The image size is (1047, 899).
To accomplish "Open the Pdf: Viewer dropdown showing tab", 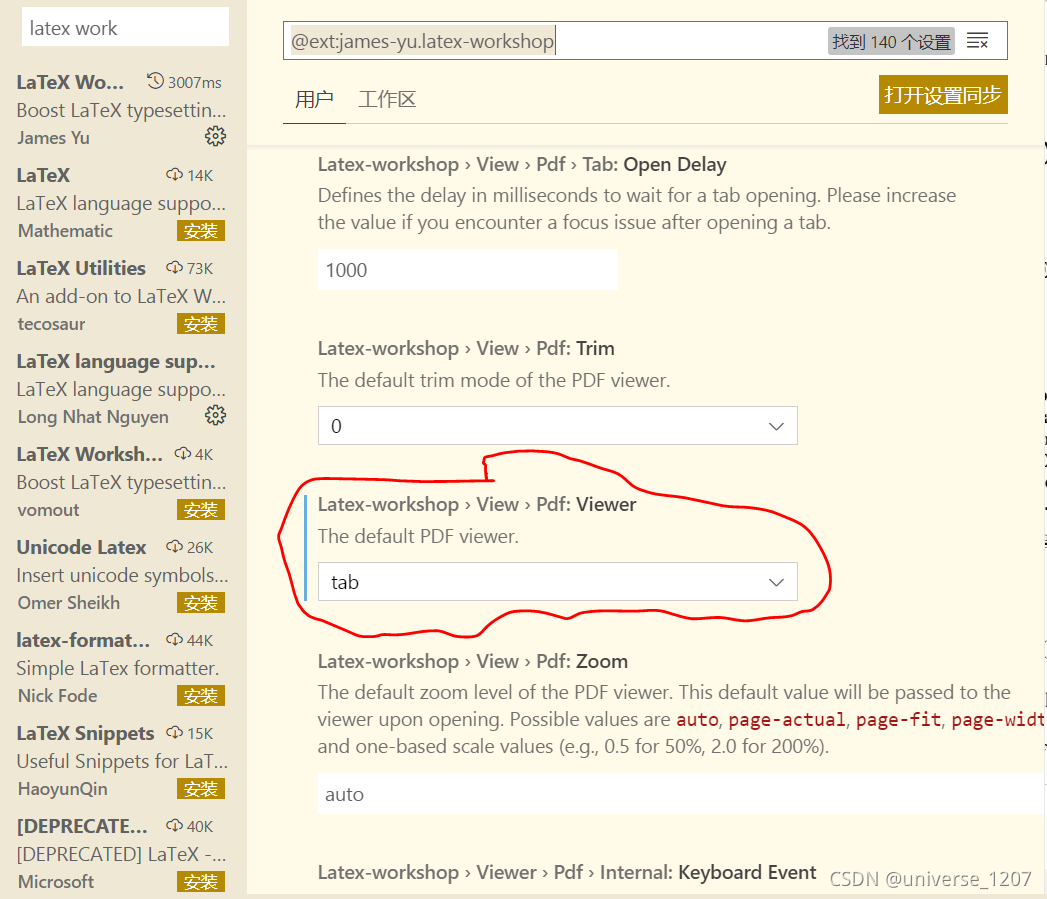I will pos(558,582).
